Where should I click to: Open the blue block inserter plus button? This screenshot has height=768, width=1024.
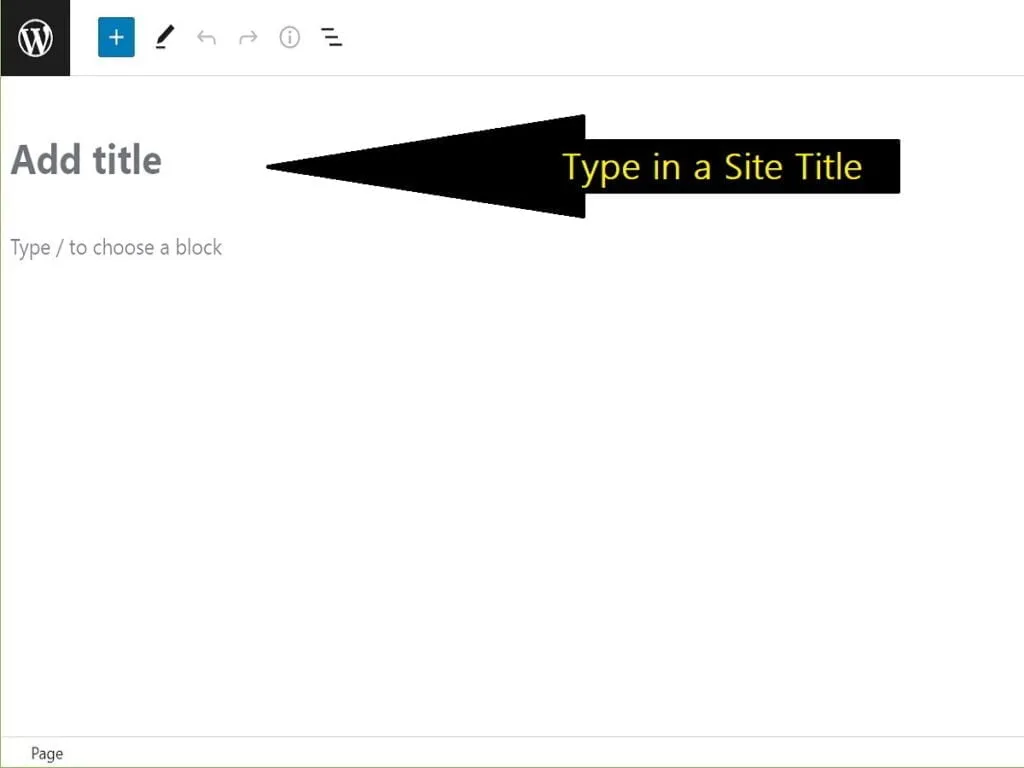tap(116, 38)
